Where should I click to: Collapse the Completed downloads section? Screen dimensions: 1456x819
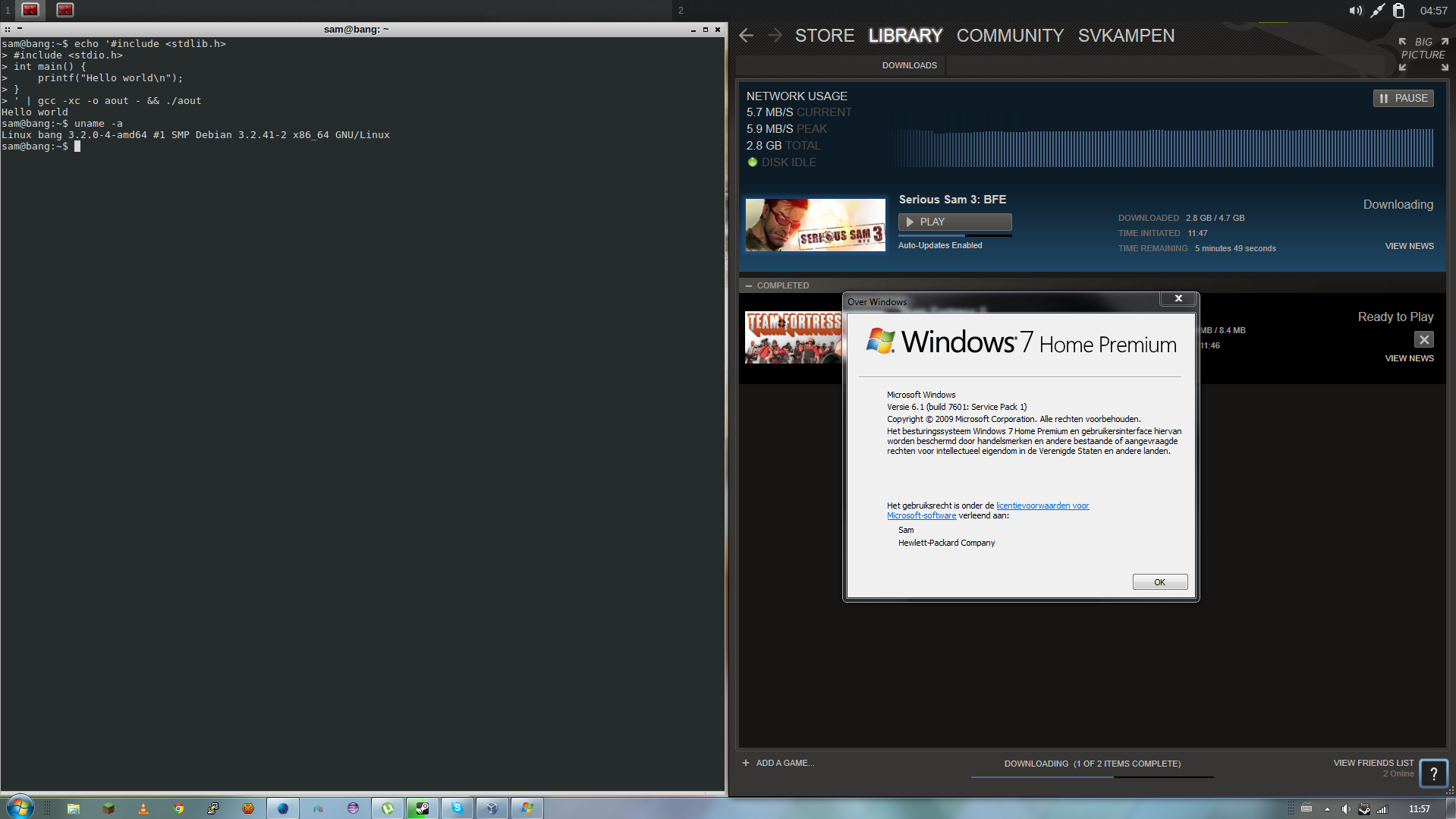749,285
